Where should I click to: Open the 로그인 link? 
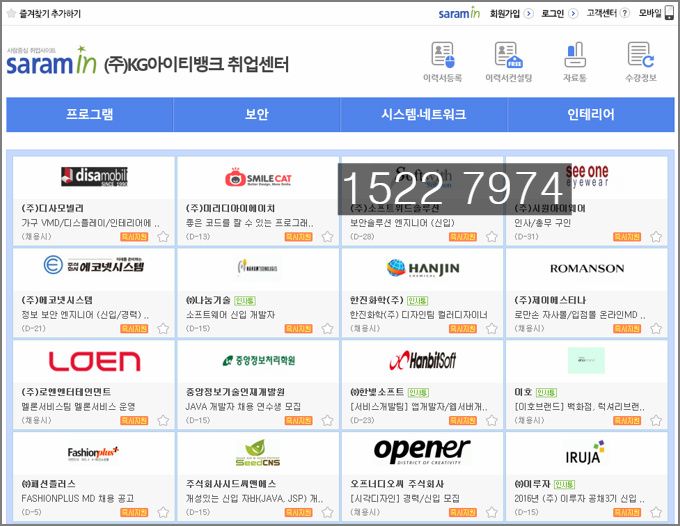[552, 13]
